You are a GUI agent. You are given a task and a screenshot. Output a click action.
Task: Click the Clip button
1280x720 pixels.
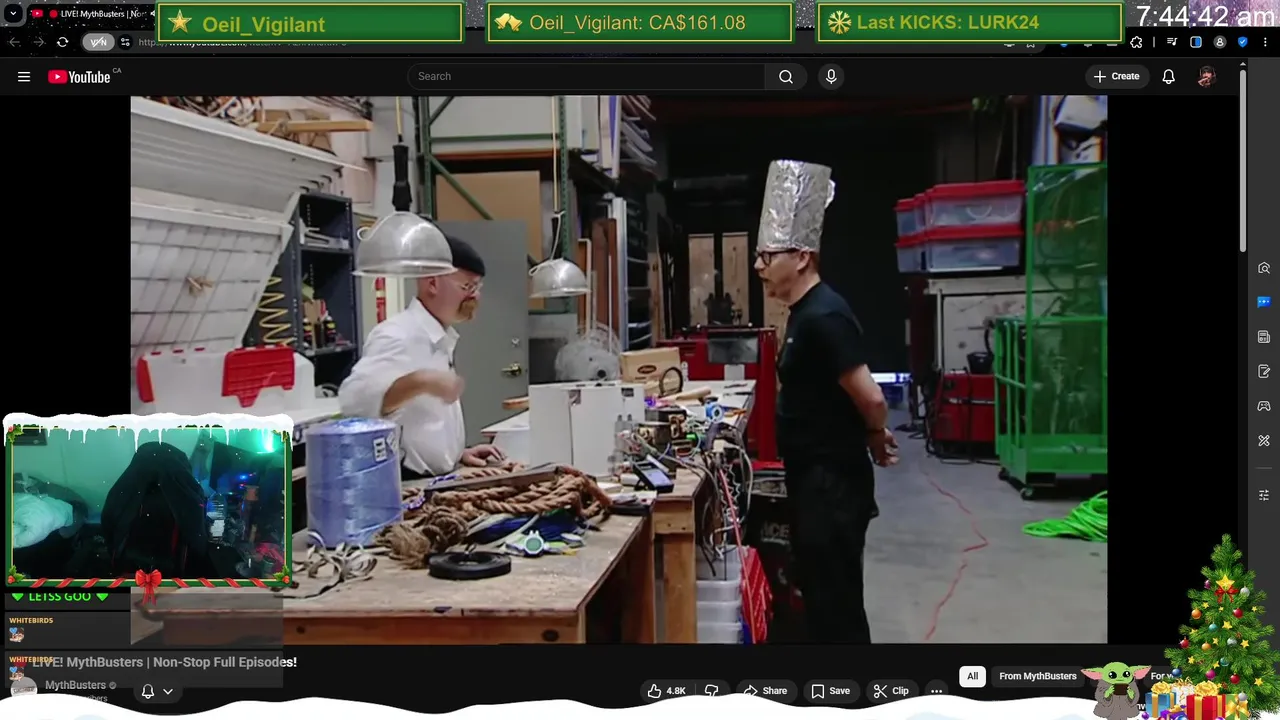pos(890,691)
